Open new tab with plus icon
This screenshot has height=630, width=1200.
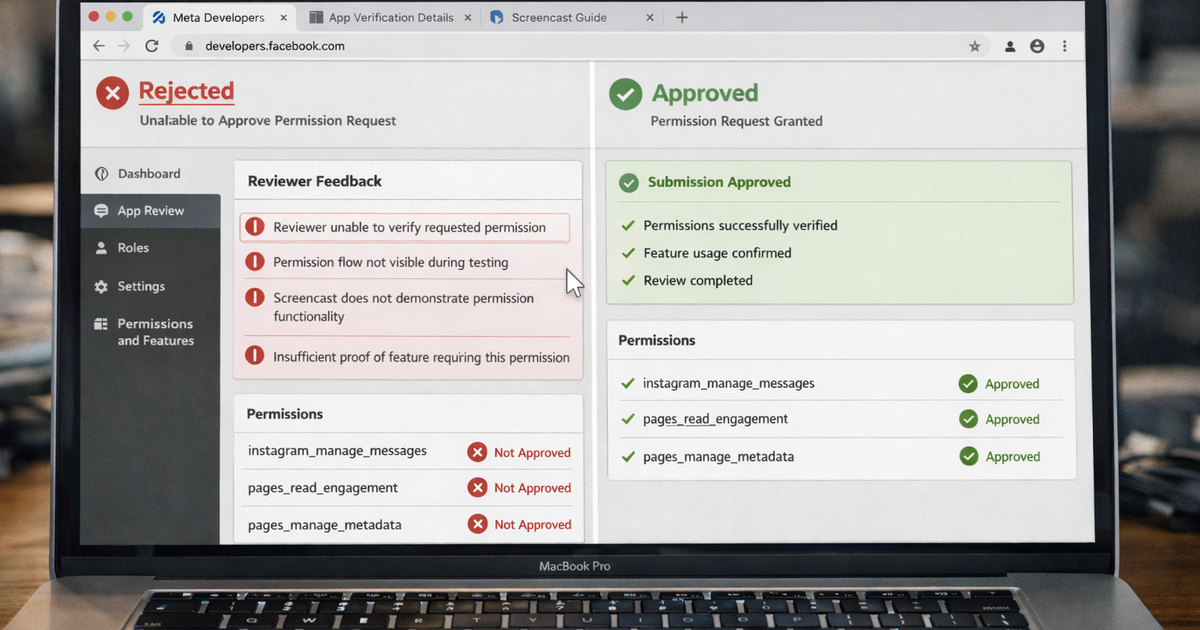pos(682,17)
